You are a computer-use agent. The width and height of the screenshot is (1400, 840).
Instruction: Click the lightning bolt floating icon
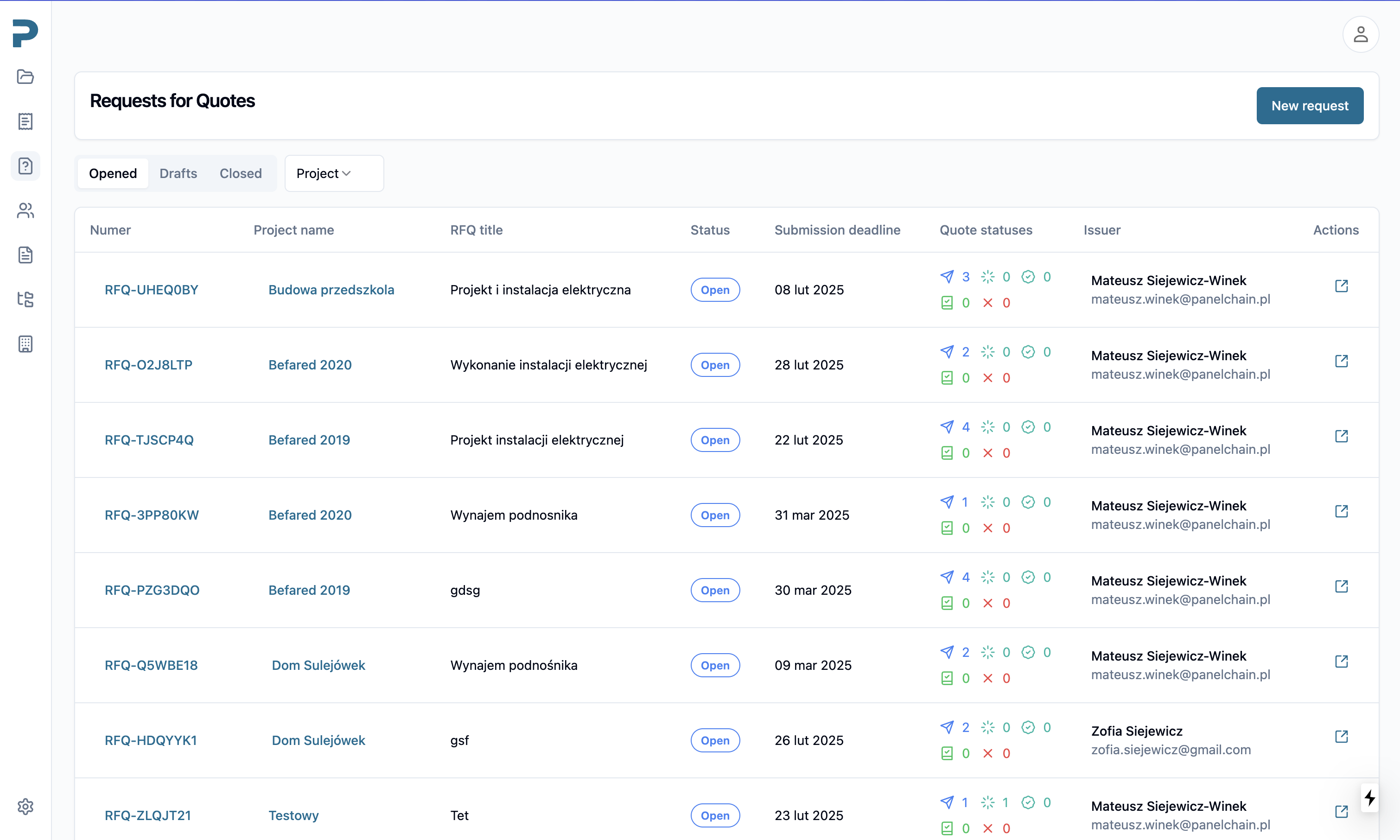click(1369, 798)
